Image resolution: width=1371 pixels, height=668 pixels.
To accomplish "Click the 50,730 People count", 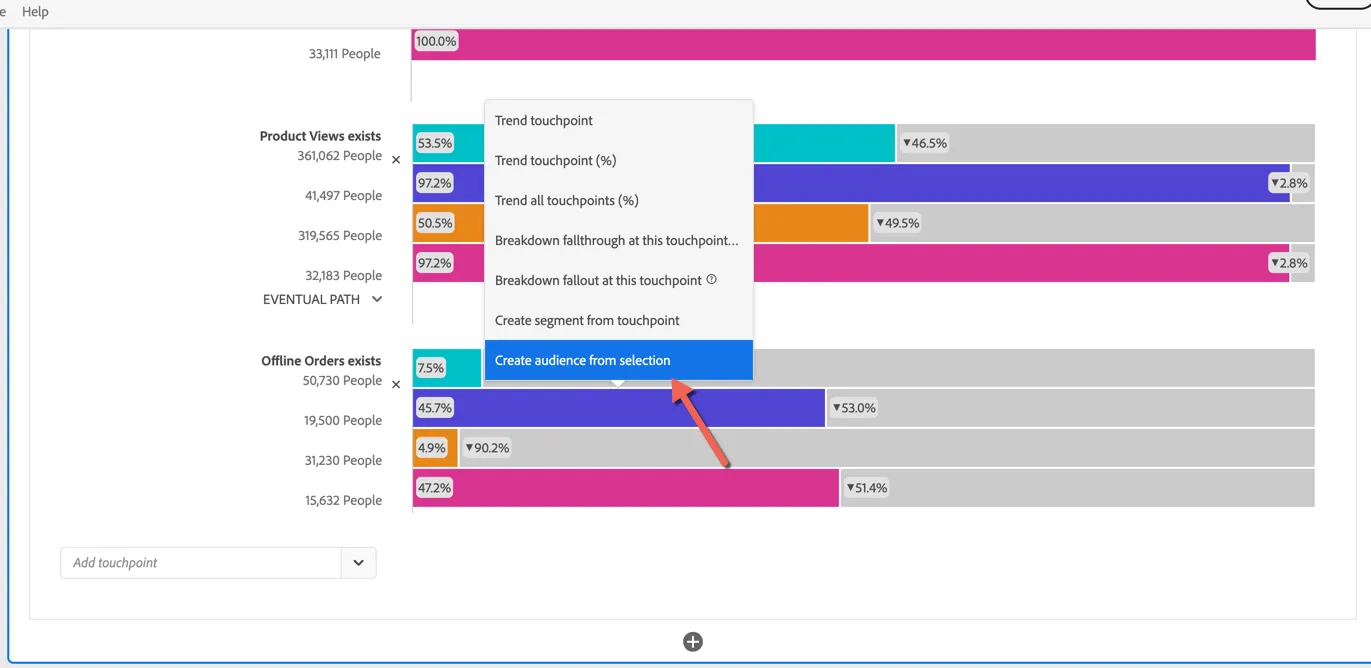I will point(342,381).
